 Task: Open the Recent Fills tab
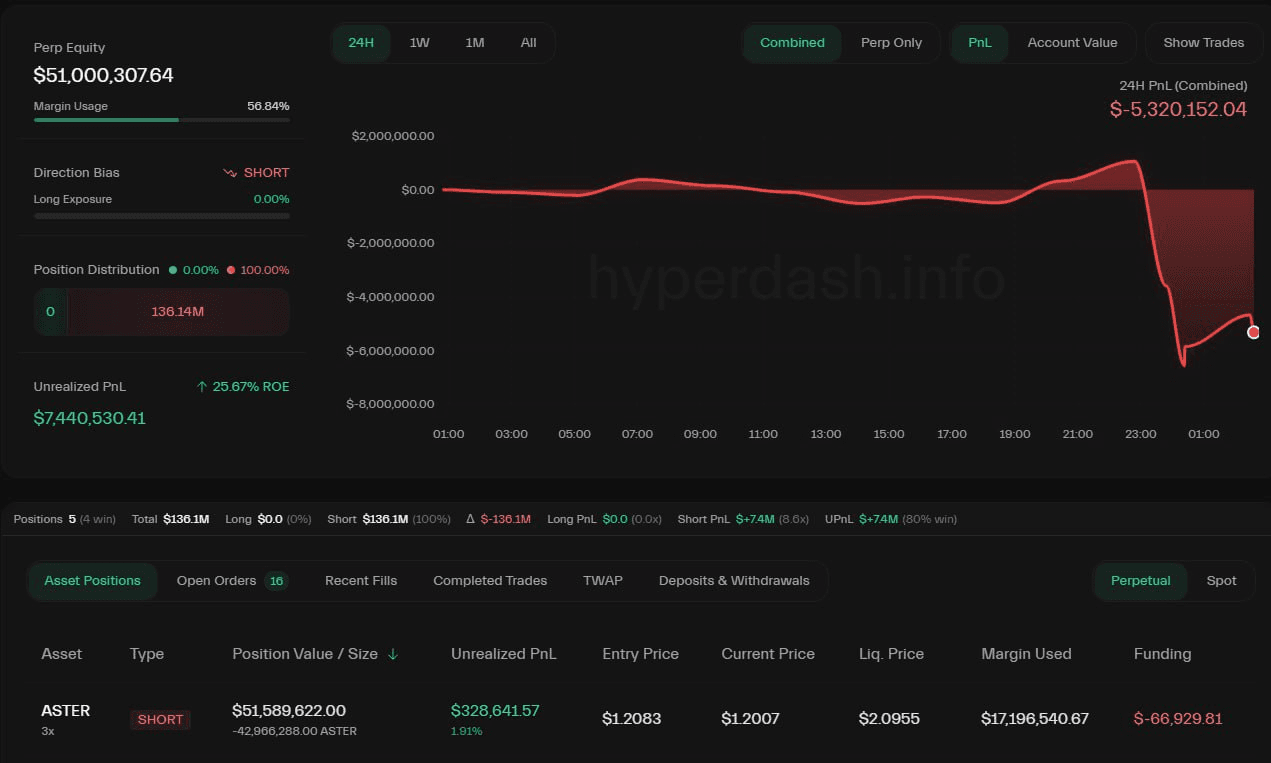361,581
